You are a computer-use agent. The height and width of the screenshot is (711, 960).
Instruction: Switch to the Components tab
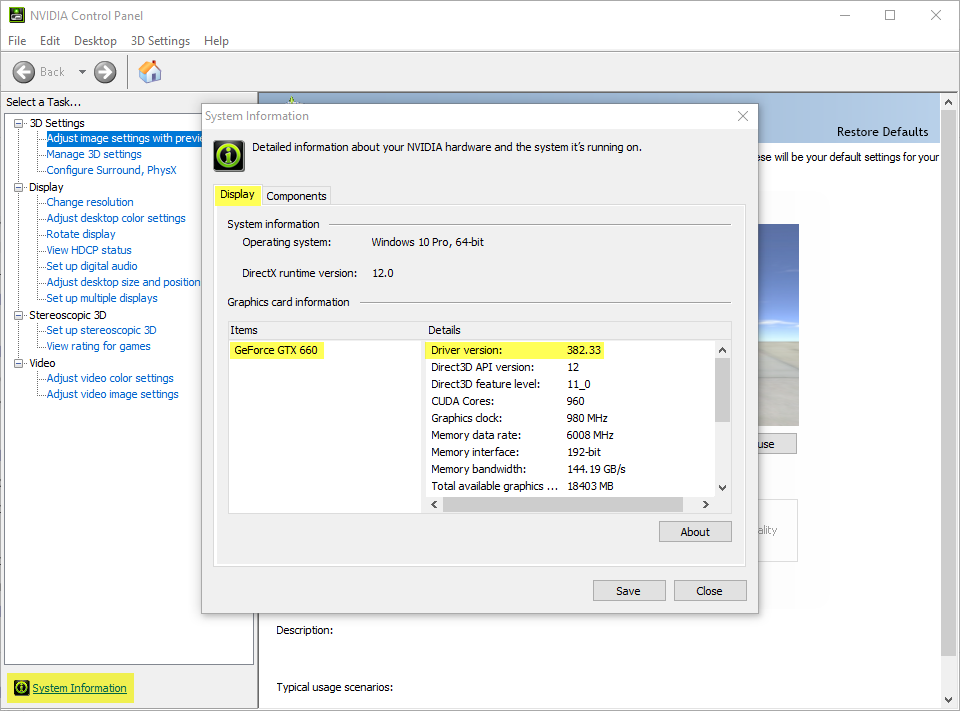296,196
